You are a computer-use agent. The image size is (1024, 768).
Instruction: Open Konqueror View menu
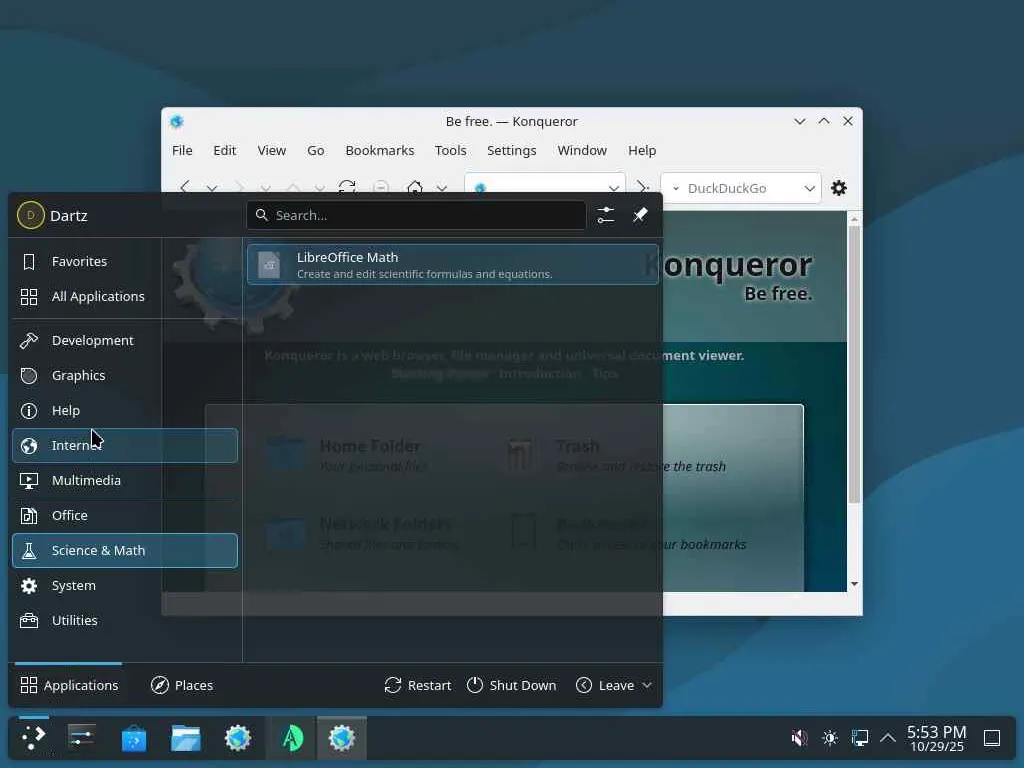tap(272, 150)
